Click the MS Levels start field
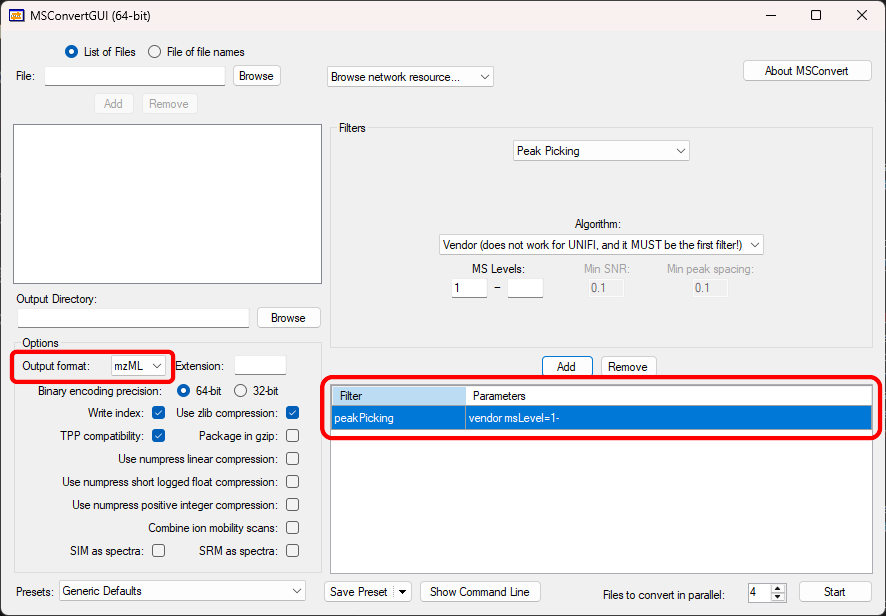 [x=470, y=288]
